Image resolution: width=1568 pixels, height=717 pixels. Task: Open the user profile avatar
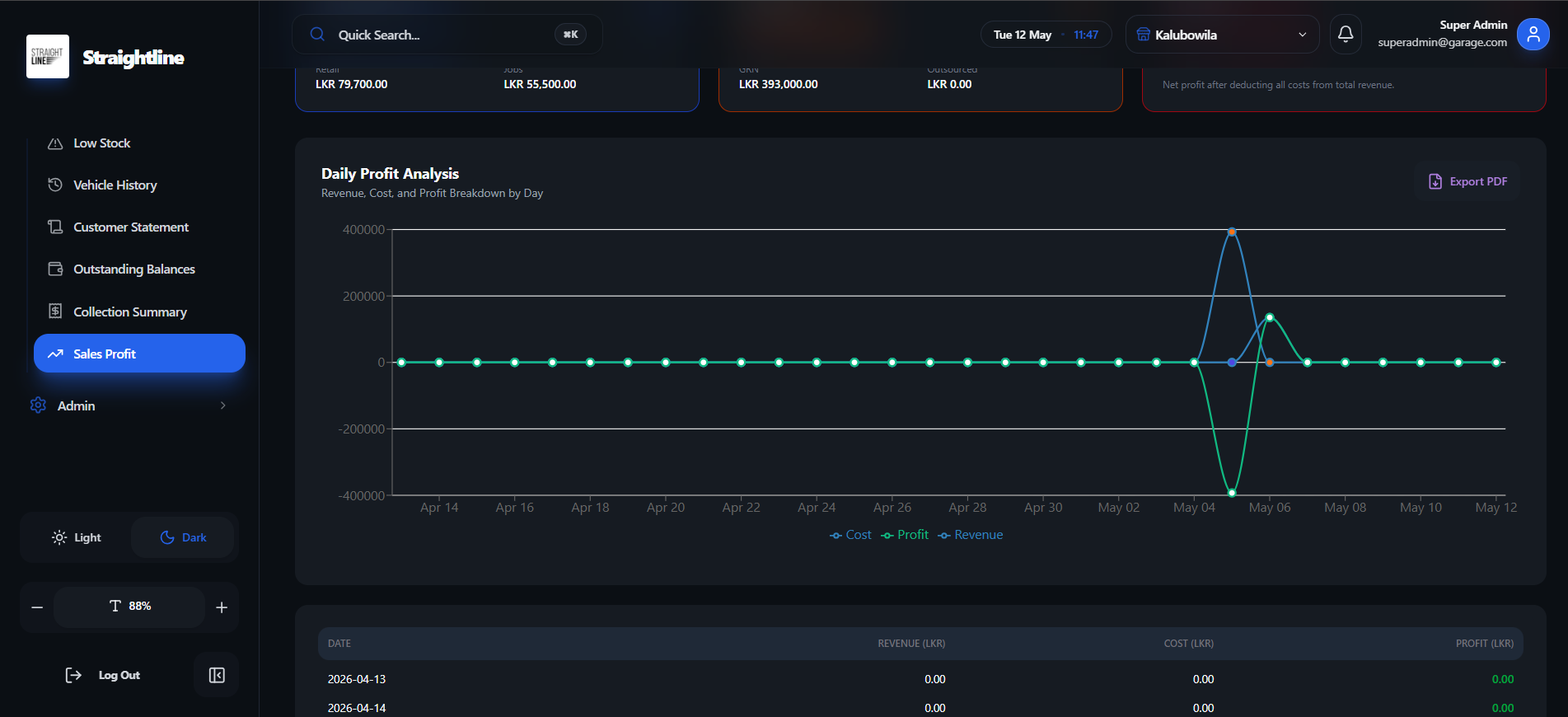(x=1533, y=35)
